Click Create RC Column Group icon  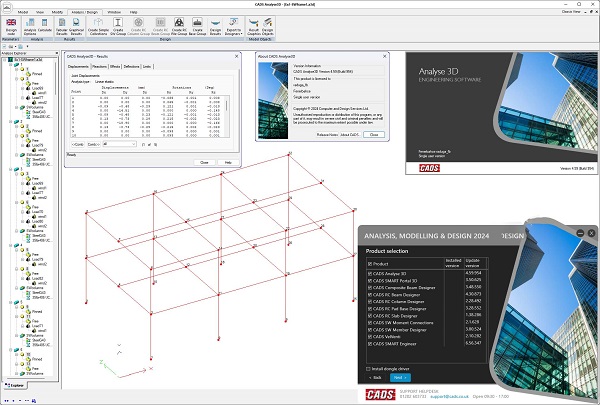tap(139, 23)
